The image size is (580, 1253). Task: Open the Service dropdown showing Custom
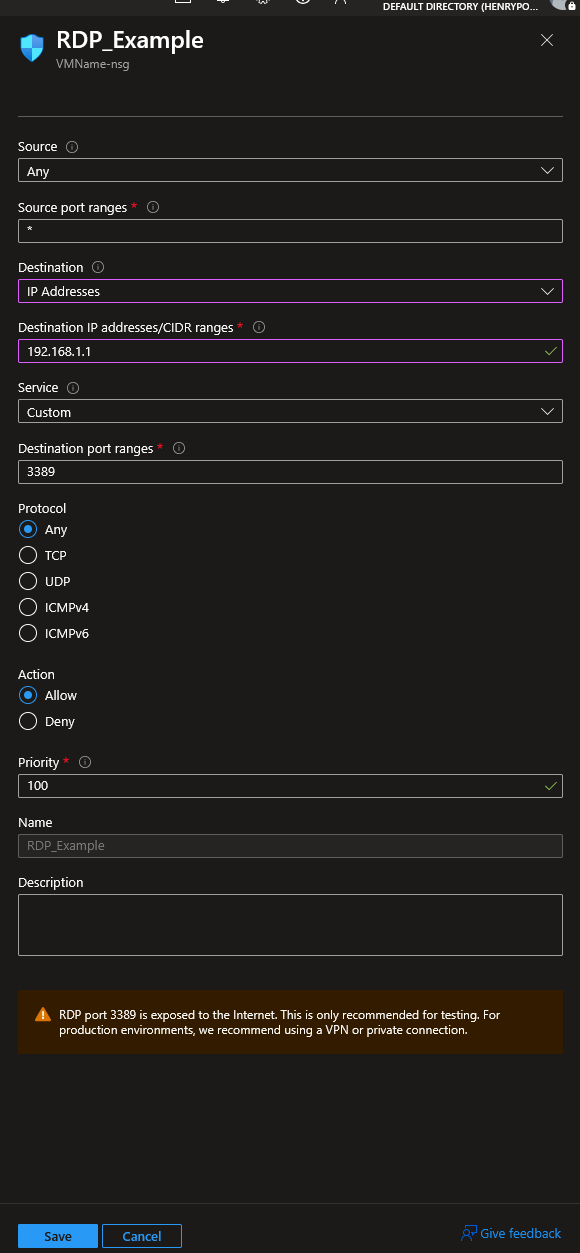tap(290, 411)
